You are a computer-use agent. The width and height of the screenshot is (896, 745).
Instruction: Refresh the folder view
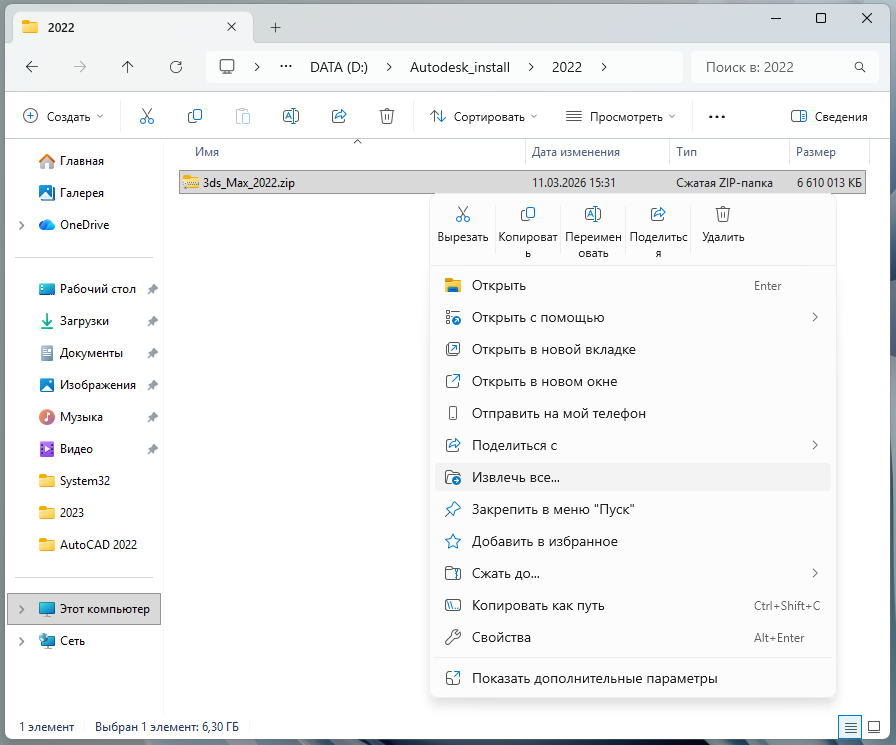[x=176, y=67]
